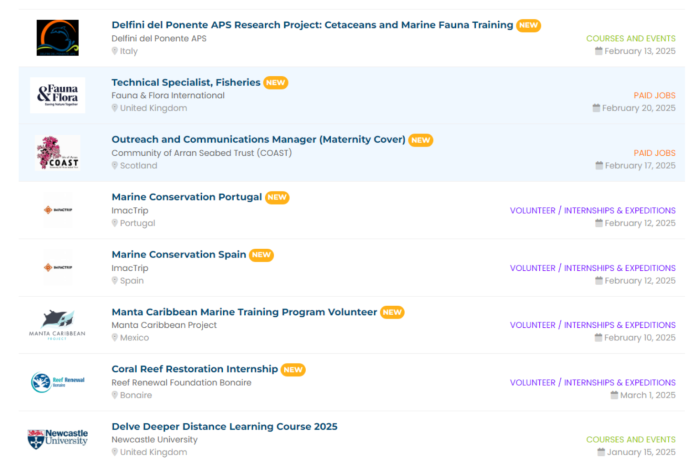Click the NEW badge on Delfini del Ponente listing
This screenshot has height=467, width=700.
[529, 25]
